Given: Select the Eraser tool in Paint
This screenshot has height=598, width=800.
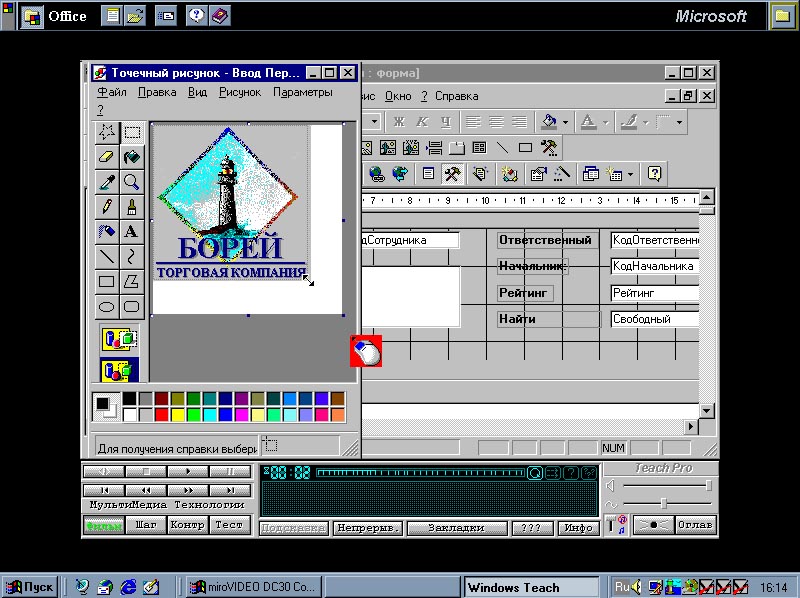Looking at the screenshot, I should tap(107, 157).
